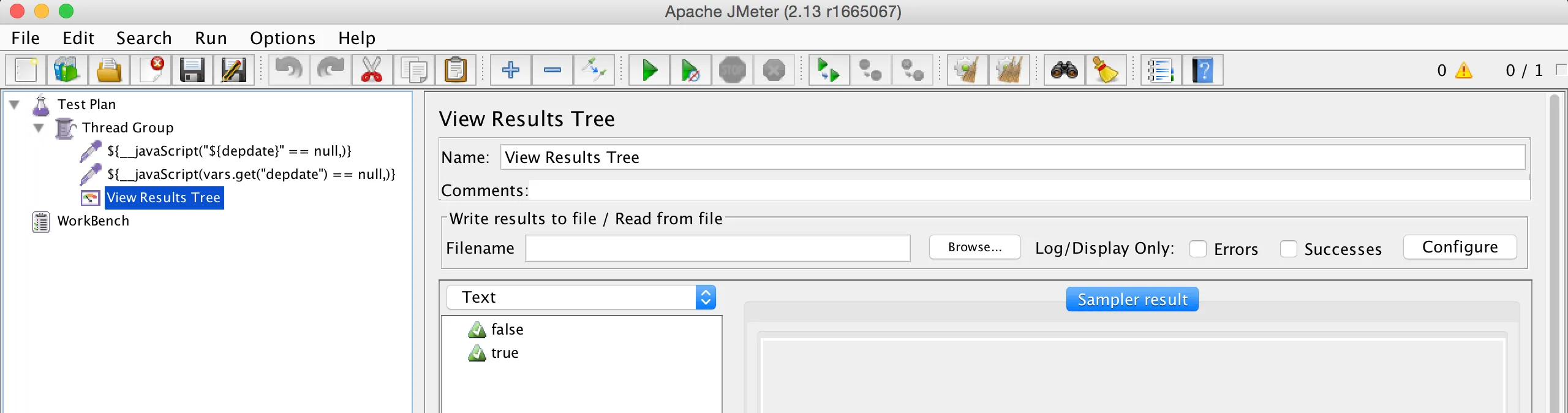The width and height of the screenshot is (1568, 413).
Task: Click the Toggle enable/disable icon
Action: [594, 70]
